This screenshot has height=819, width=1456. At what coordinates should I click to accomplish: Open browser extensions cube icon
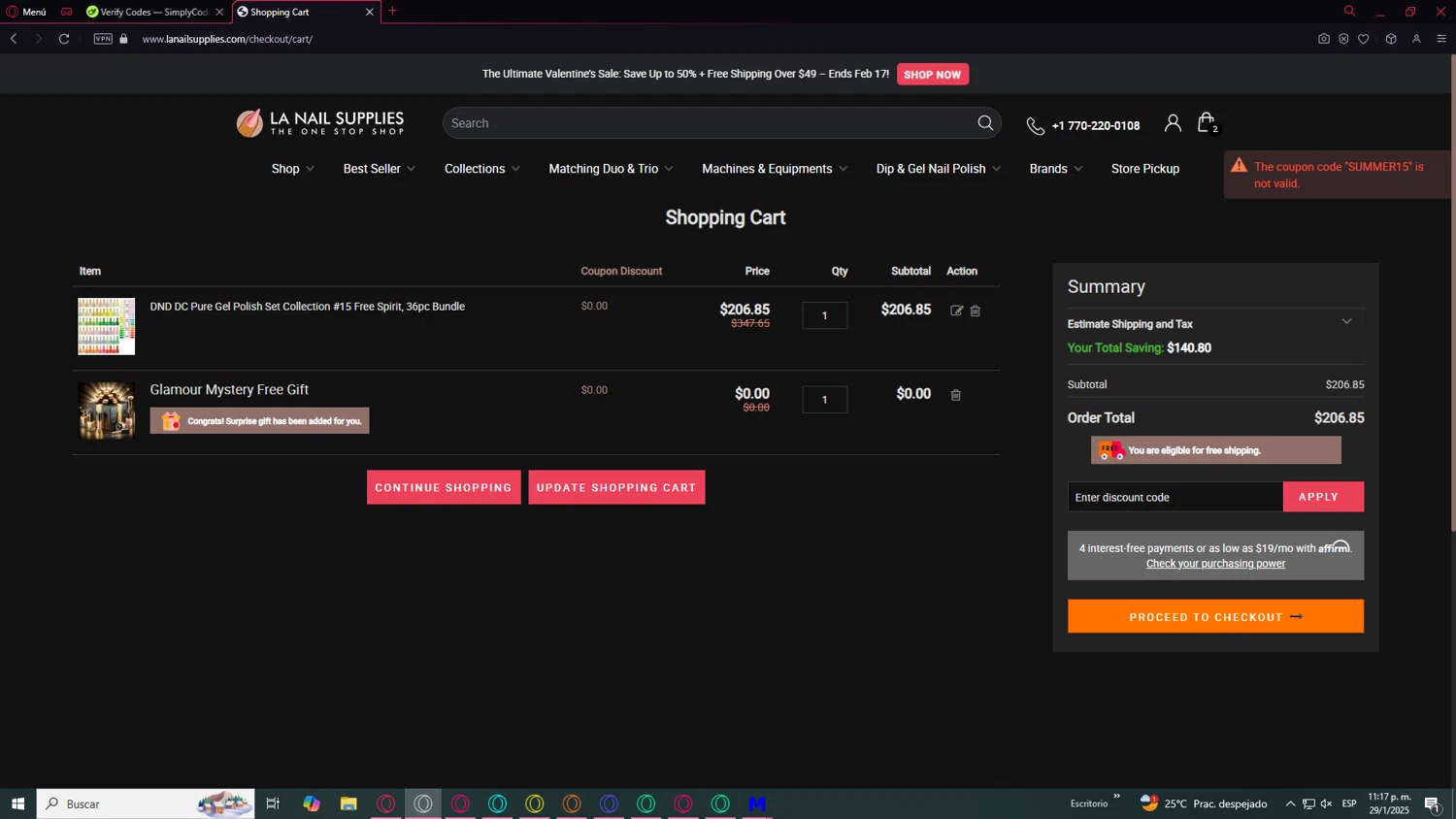click(1391, 39)
